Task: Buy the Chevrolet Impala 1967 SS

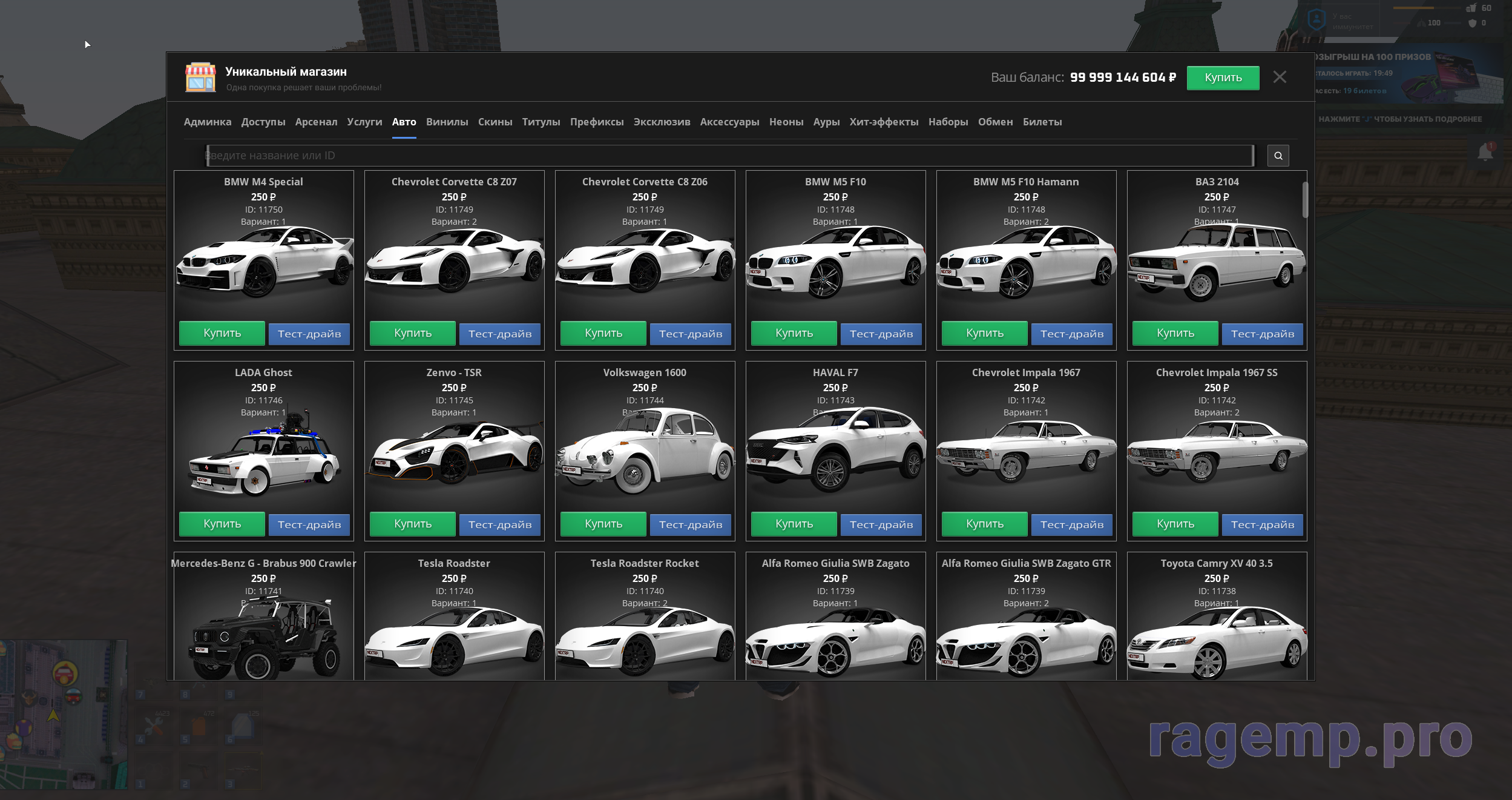Action: tap(1175, 524)
